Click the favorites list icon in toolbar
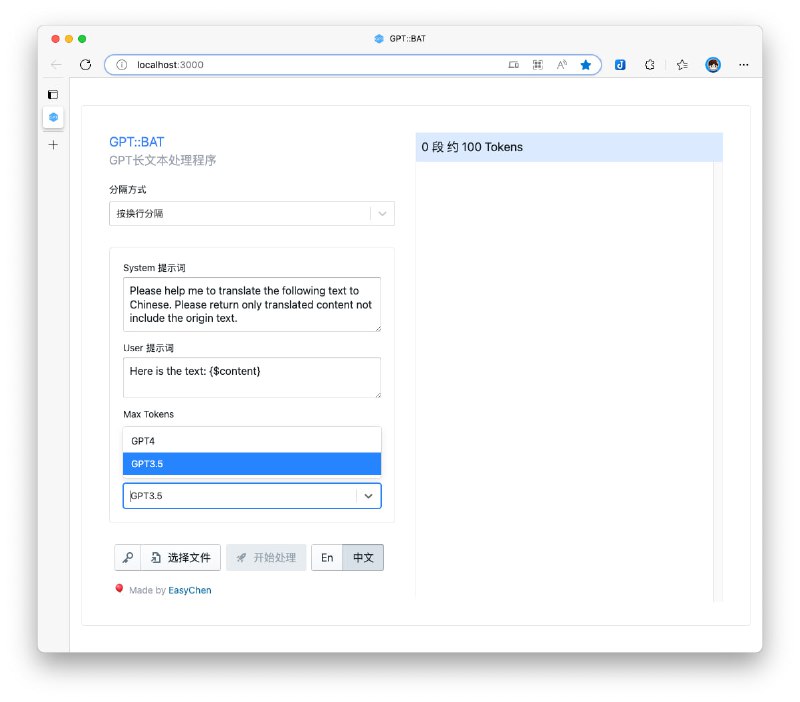 681,64
